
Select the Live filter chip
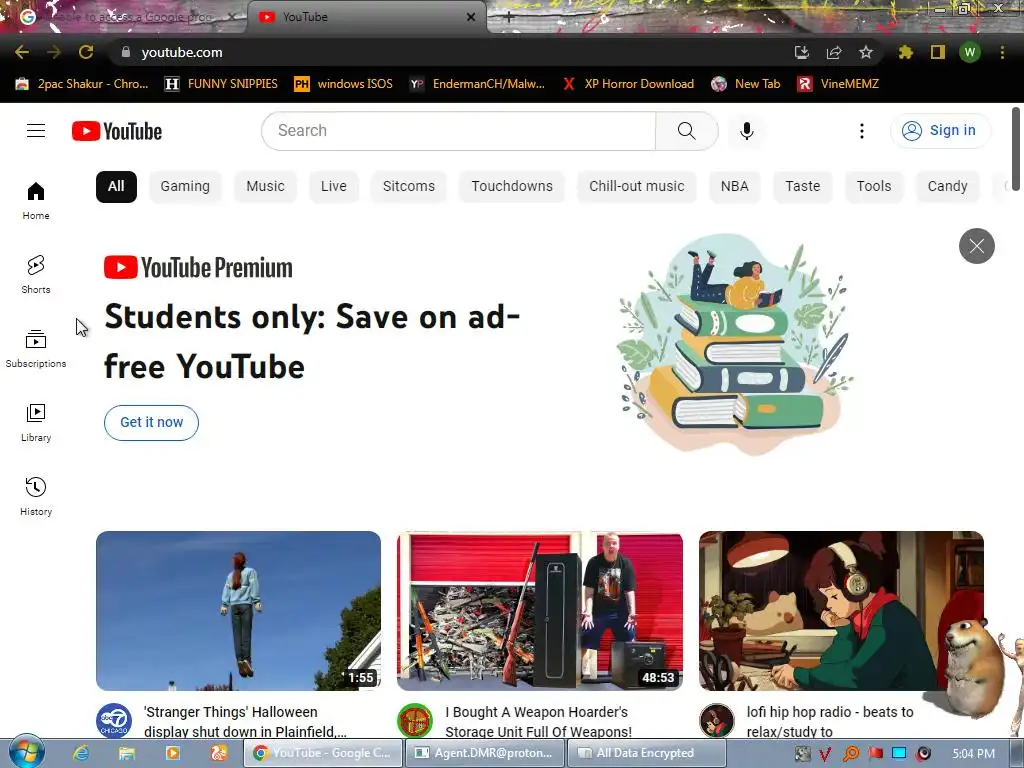334,186
